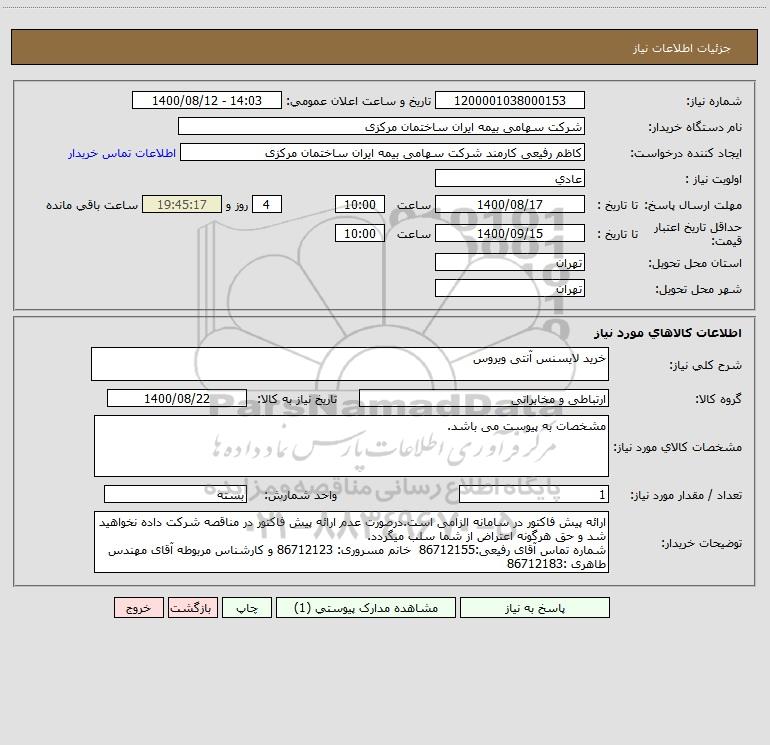Click label گروه کالا

coord(718,400)
